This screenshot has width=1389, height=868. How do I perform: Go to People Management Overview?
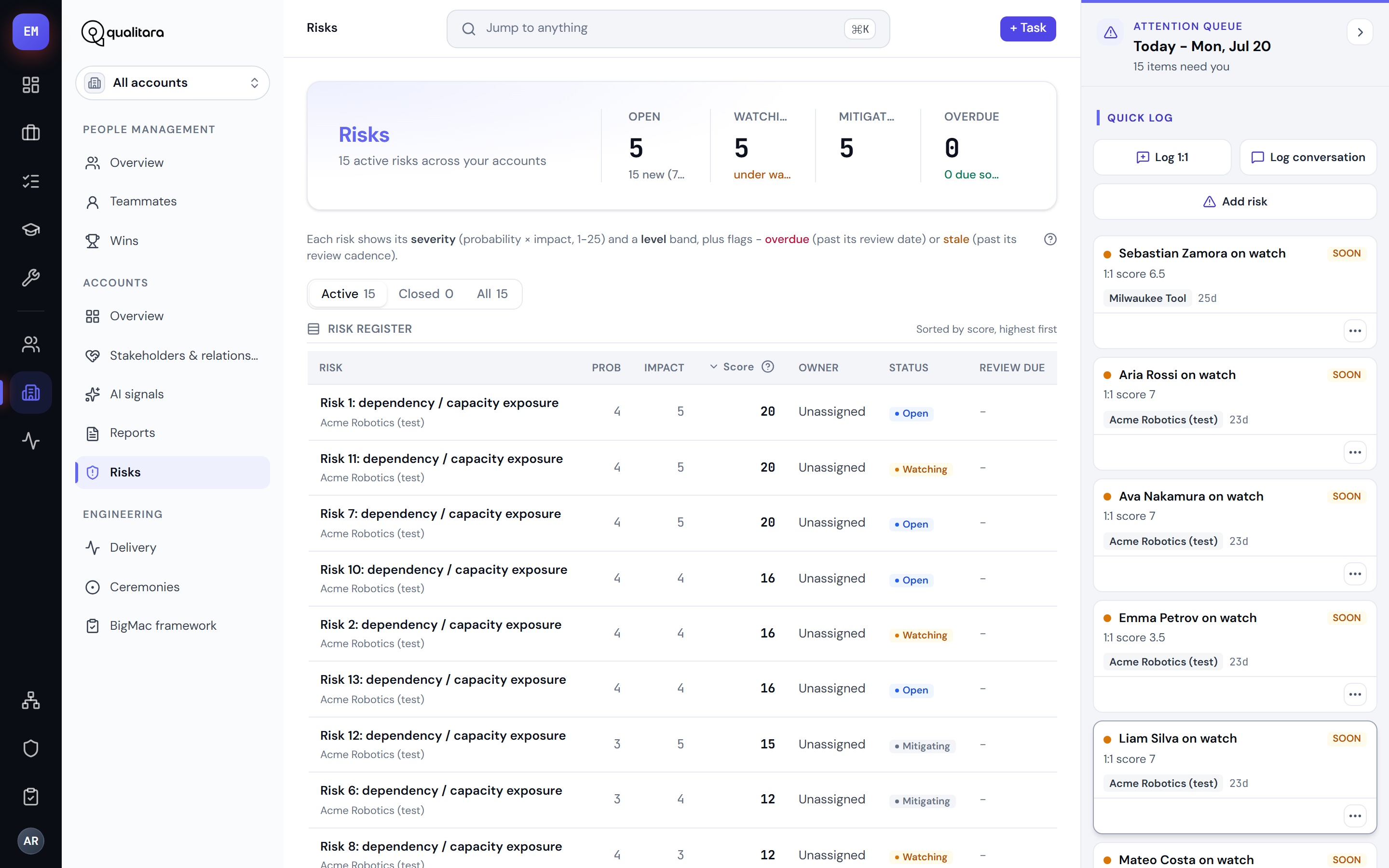click(x=173, y=163)
